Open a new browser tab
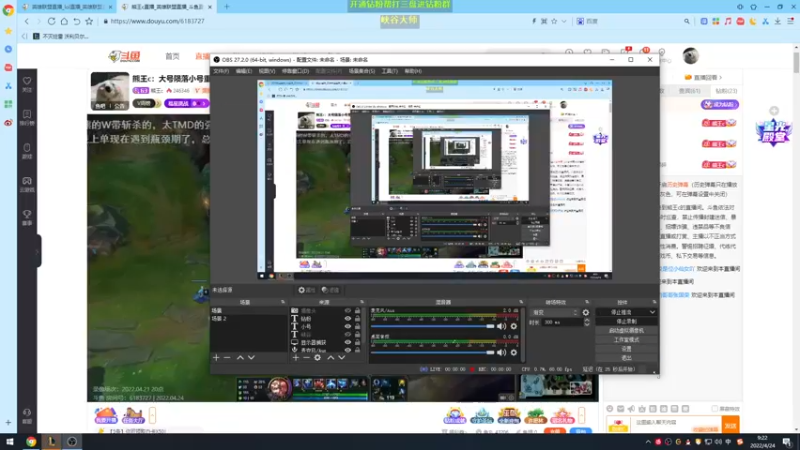 tap(227, 7)
